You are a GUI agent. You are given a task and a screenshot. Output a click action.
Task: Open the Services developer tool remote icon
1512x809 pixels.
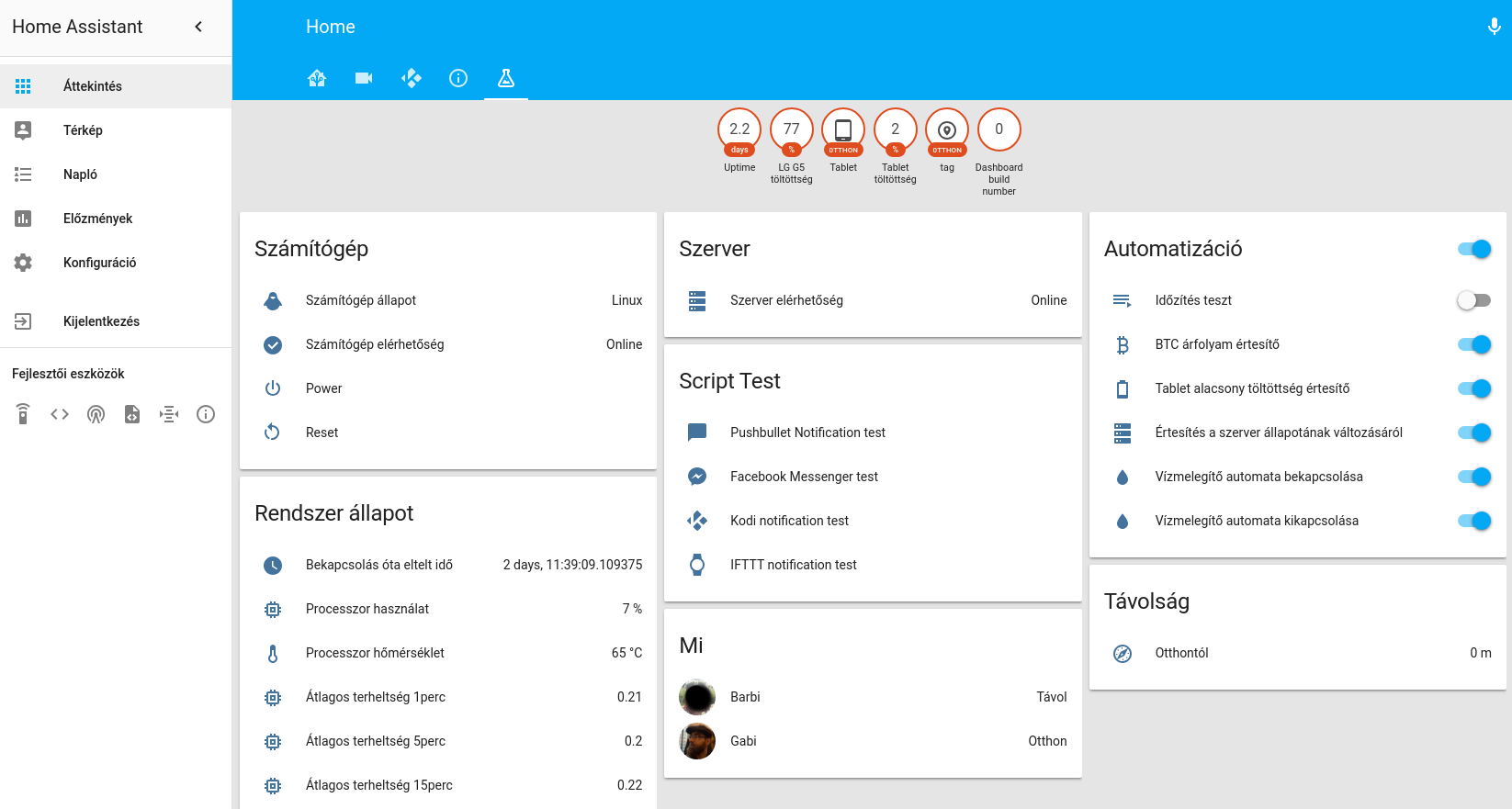(x=23, y=414)
